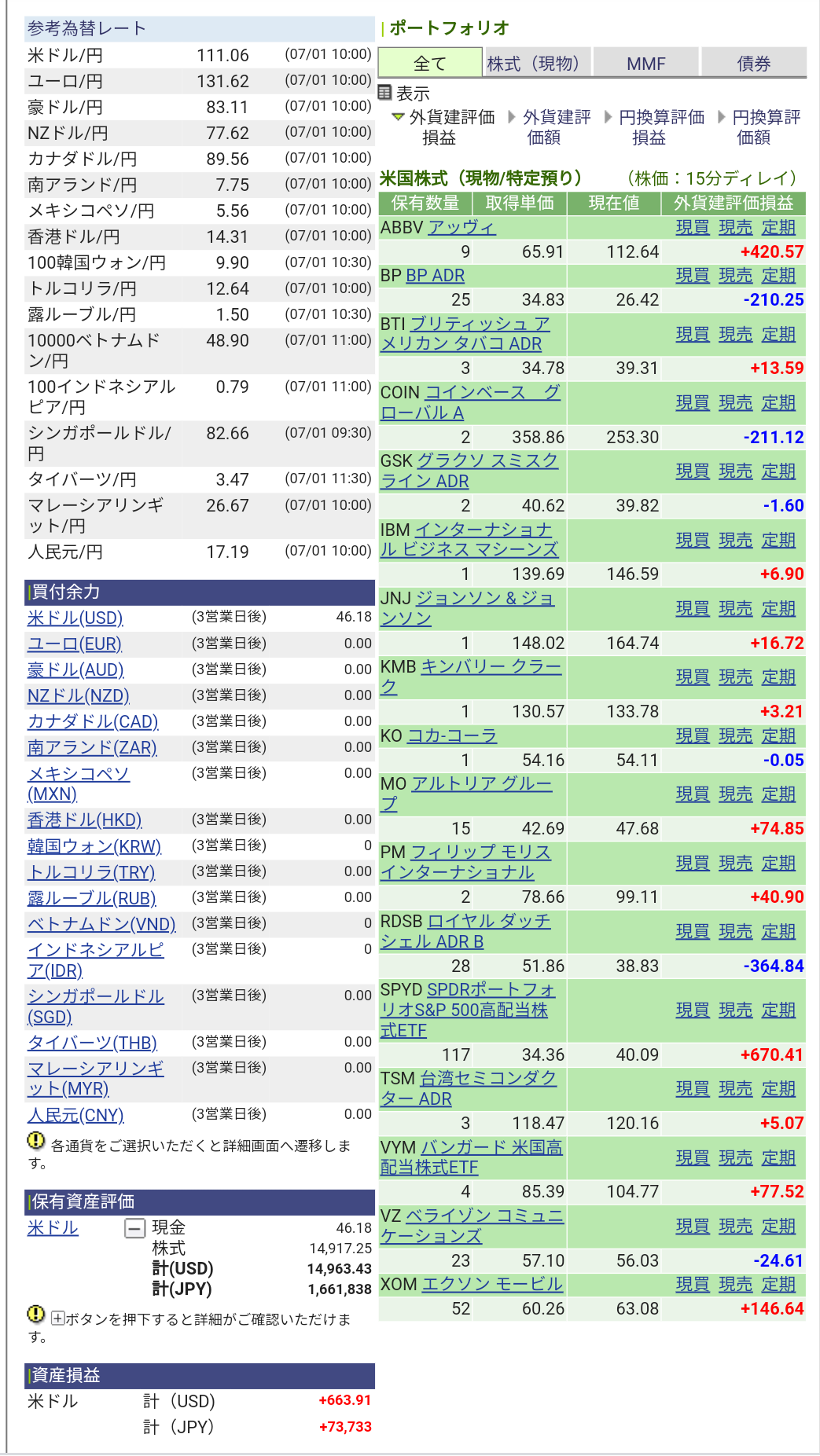The height and width of the screenshot is (1456, 820).
Task: Open the コカ-コーラ stock link
Action: click(x=452, y=736)
